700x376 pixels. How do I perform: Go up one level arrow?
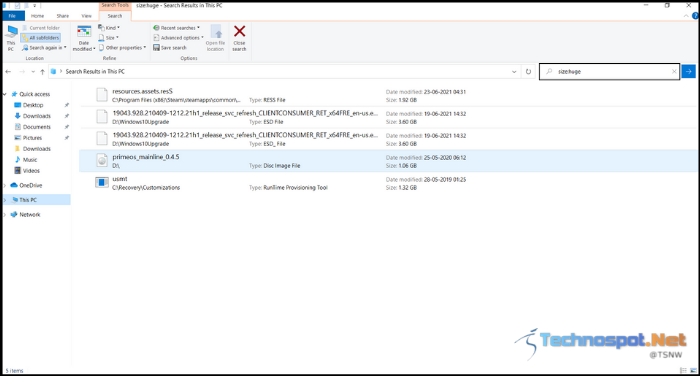[x=42, y=71]
